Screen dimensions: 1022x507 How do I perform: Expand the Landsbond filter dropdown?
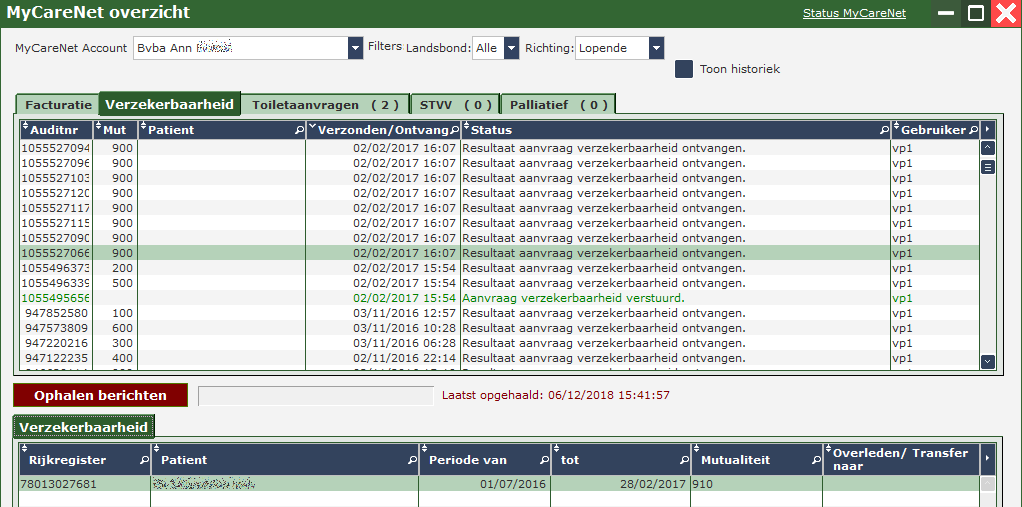[511, 48]
